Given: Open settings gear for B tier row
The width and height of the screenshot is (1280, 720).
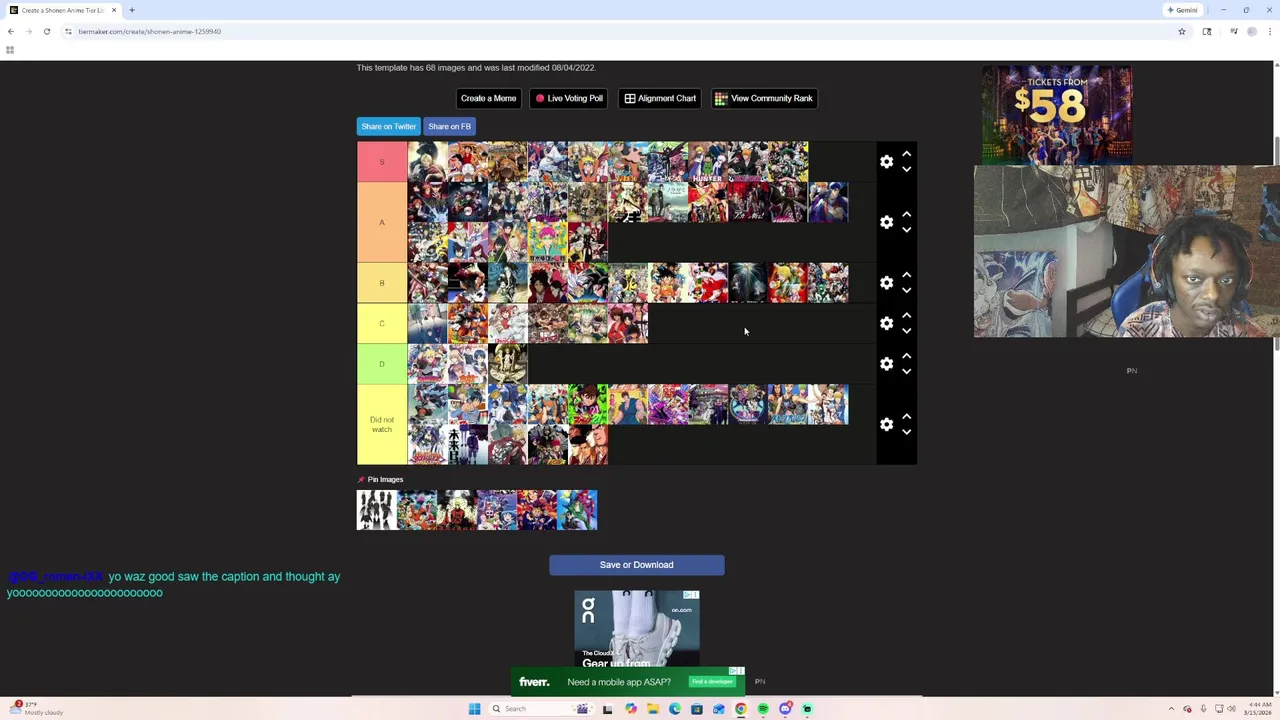Looking at the screenshot, I should pyautogui.click(x=886, y=283).
